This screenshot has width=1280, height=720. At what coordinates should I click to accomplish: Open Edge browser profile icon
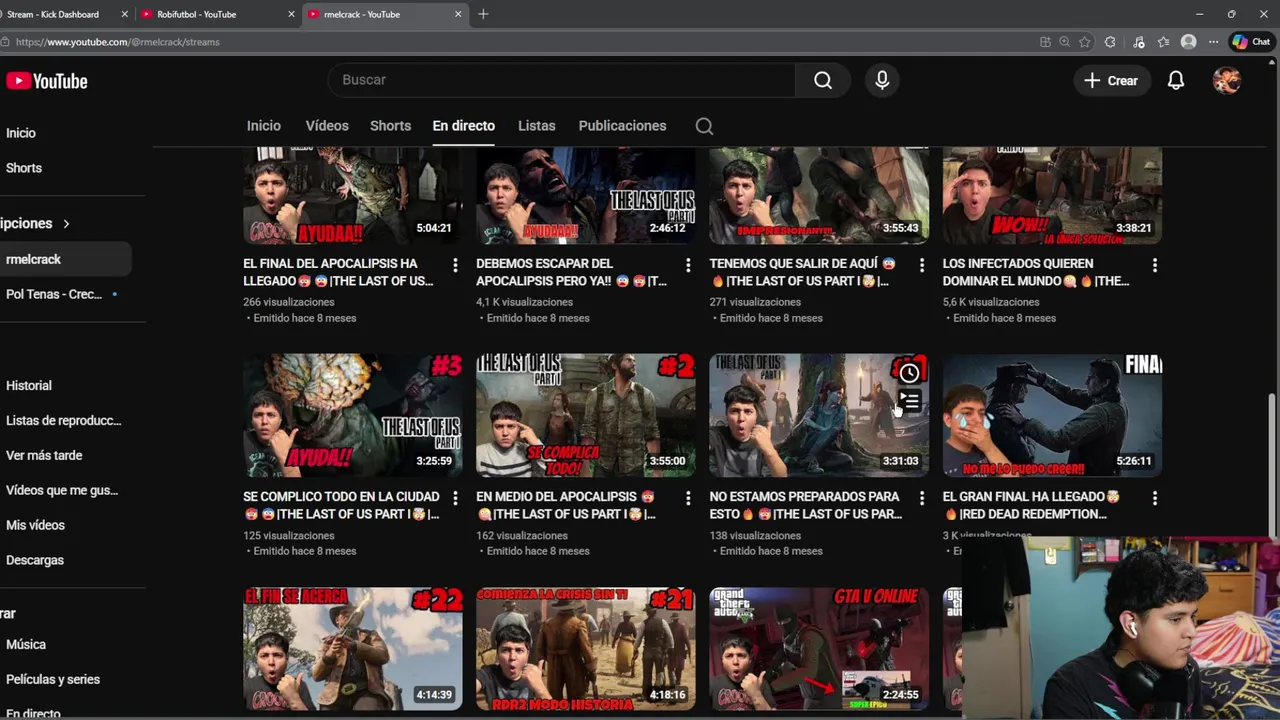pyautogui.click(x=1188, y=42)
